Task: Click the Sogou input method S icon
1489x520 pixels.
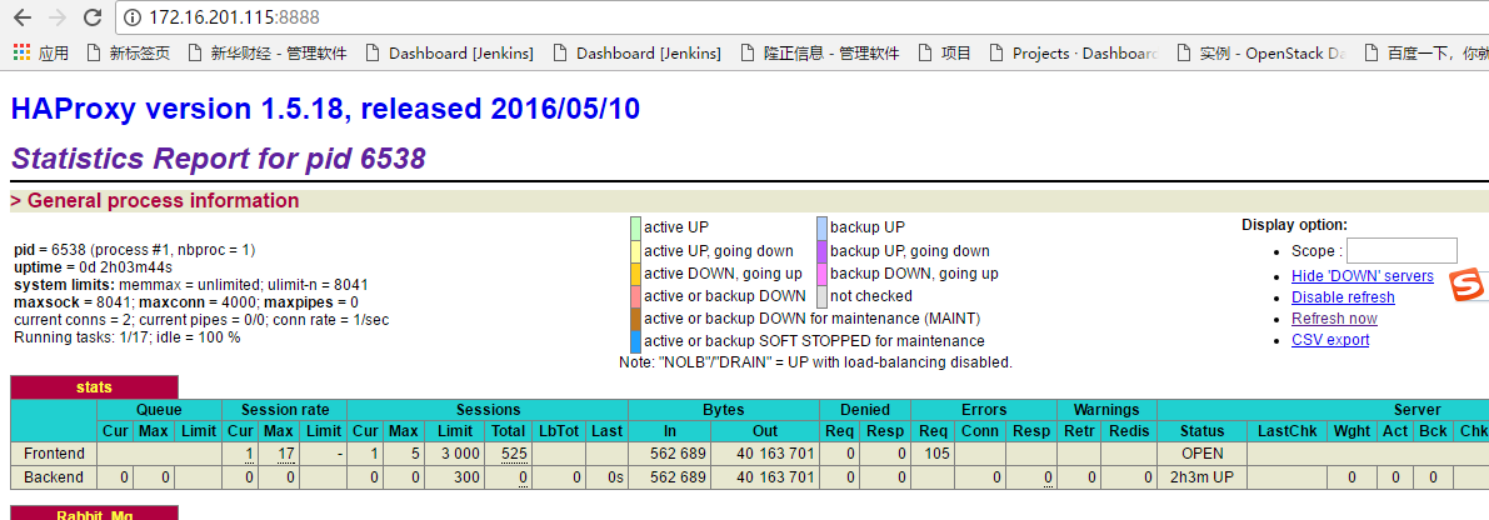Action: (1467, 285)
